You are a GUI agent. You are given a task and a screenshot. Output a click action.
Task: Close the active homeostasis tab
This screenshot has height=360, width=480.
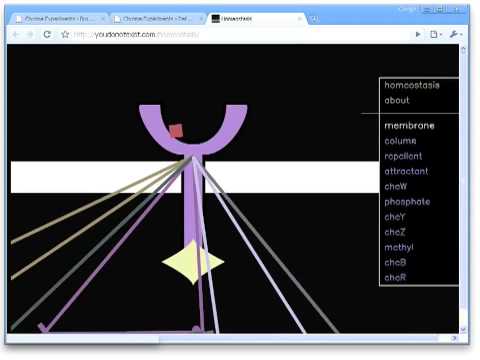tap(299, 19)
